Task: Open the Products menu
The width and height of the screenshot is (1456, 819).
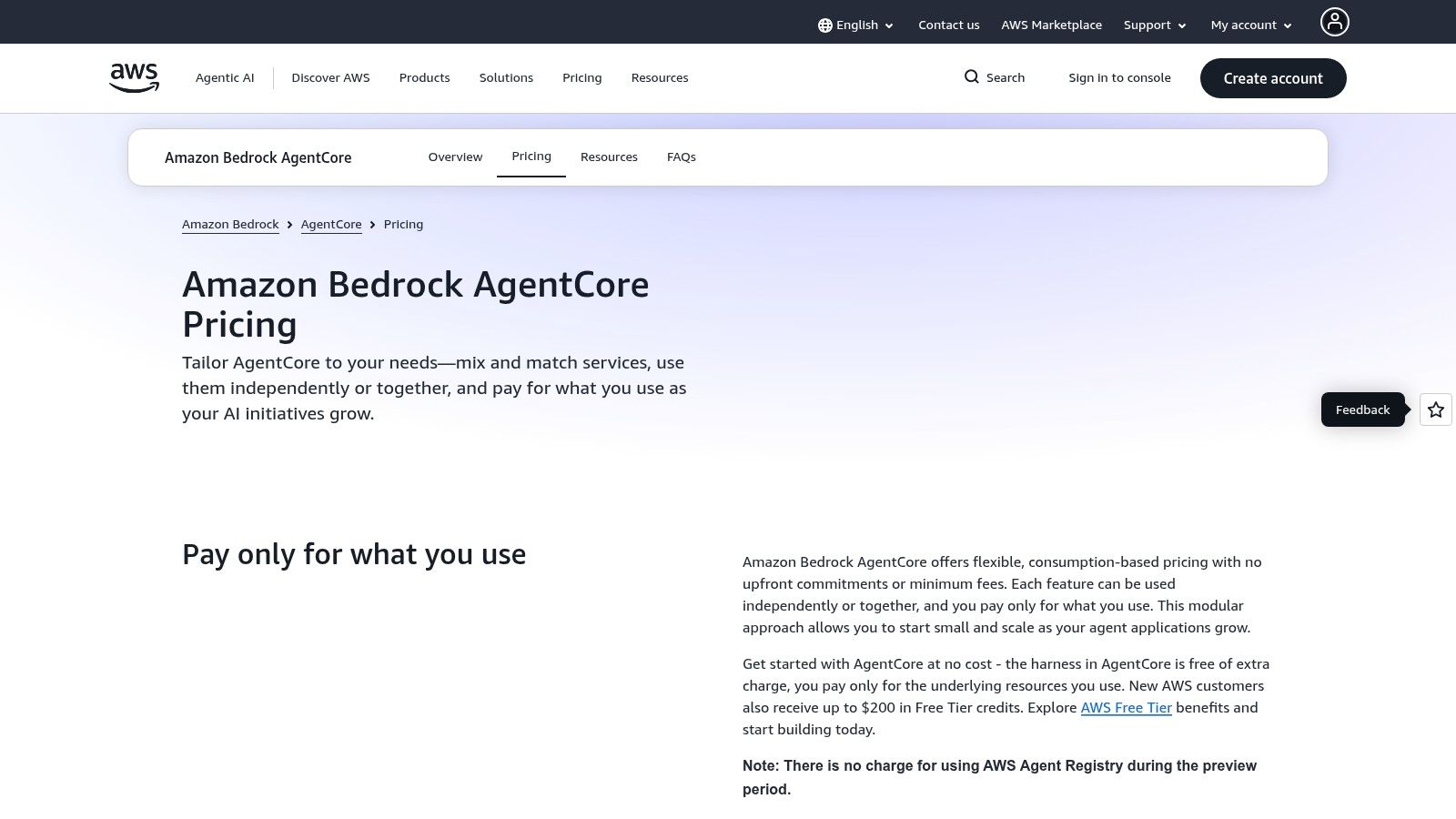Action: pyautogui.click(x=424, y=78)
